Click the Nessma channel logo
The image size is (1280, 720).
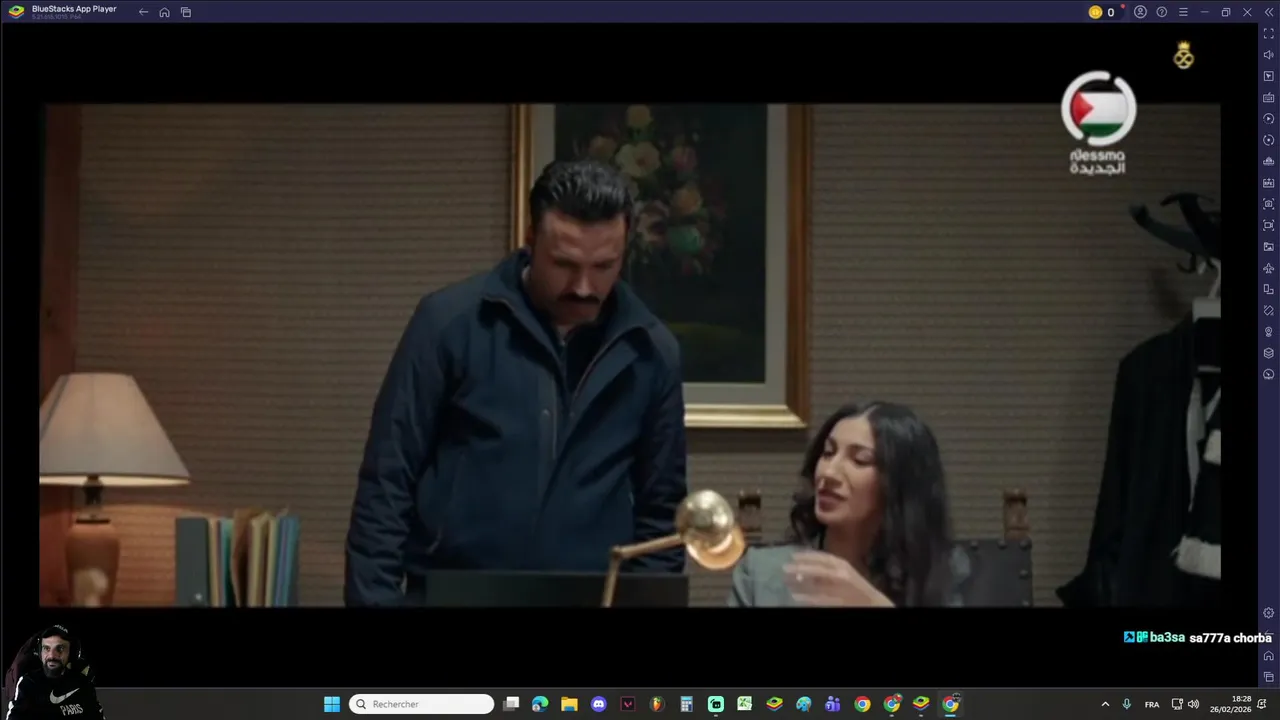tap(1098, 122)
